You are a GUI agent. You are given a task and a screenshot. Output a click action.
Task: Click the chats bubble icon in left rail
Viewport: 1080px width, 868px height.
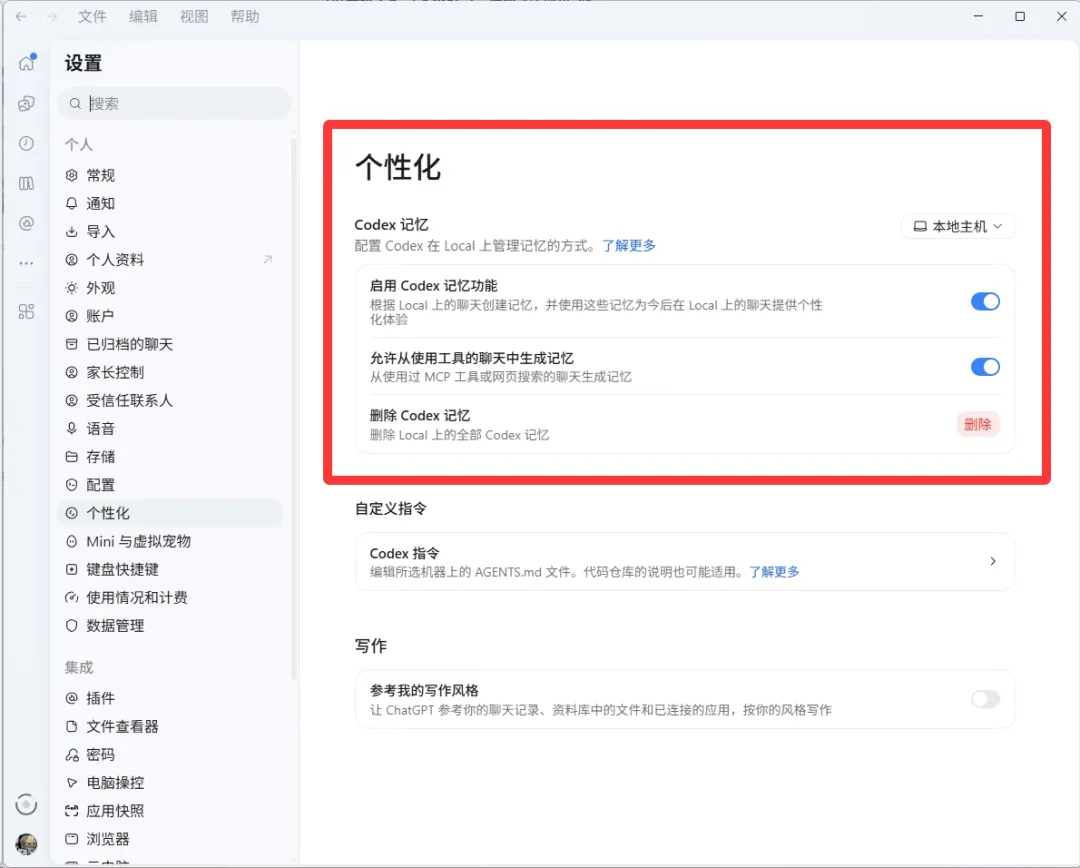click(26, 103)
